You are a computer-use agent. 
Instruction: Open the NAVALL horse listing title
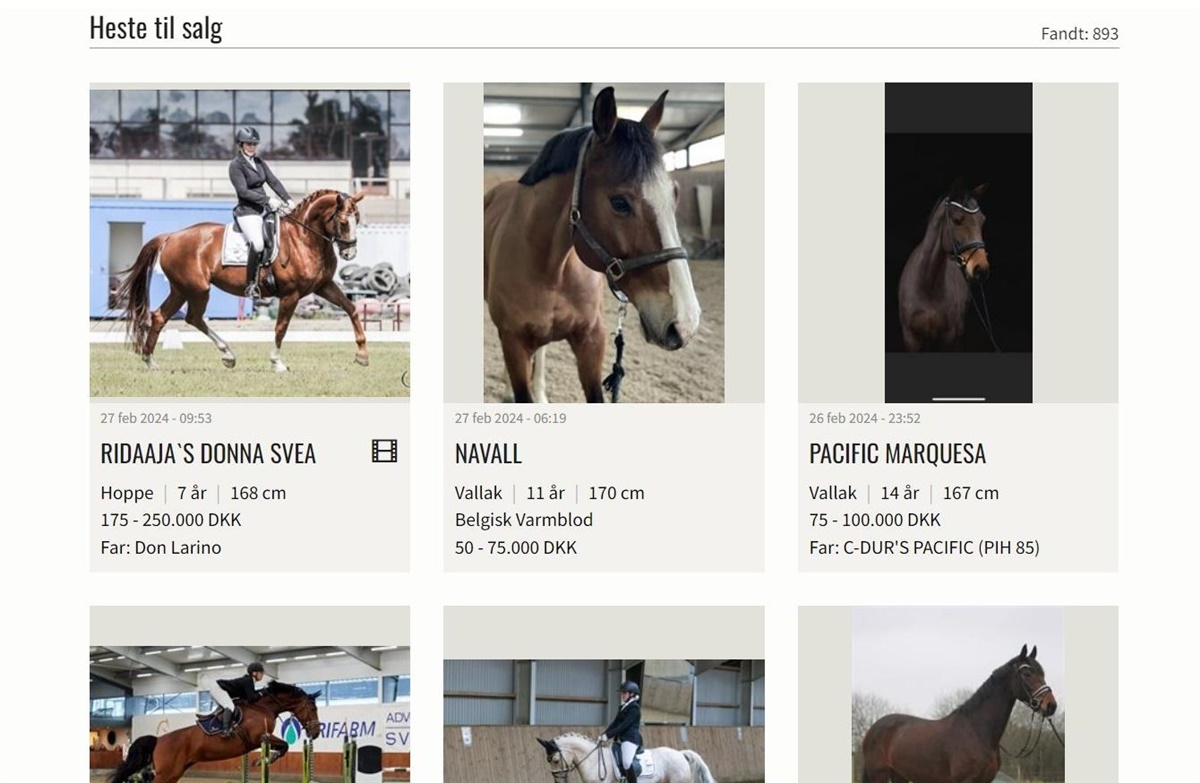click(488, 454)
